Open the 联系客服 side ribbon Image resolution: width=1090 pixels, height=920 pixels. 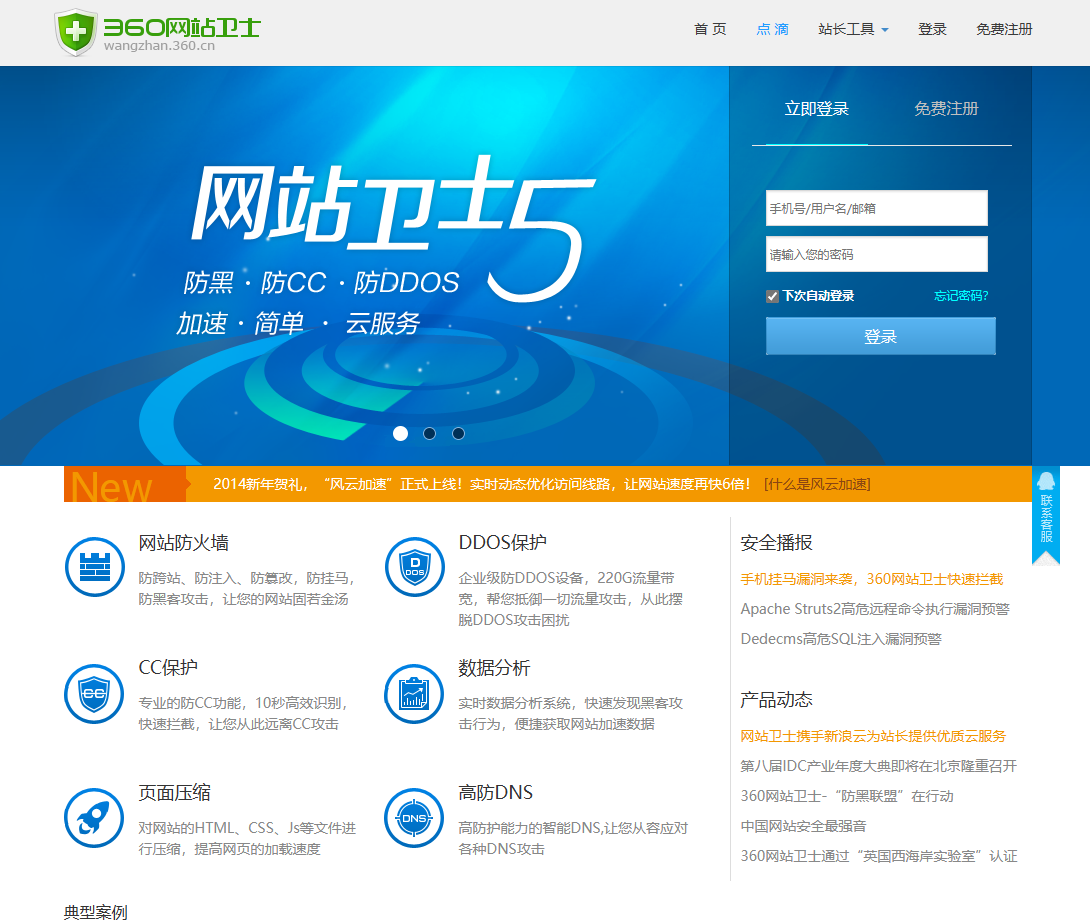(1046, 516)
